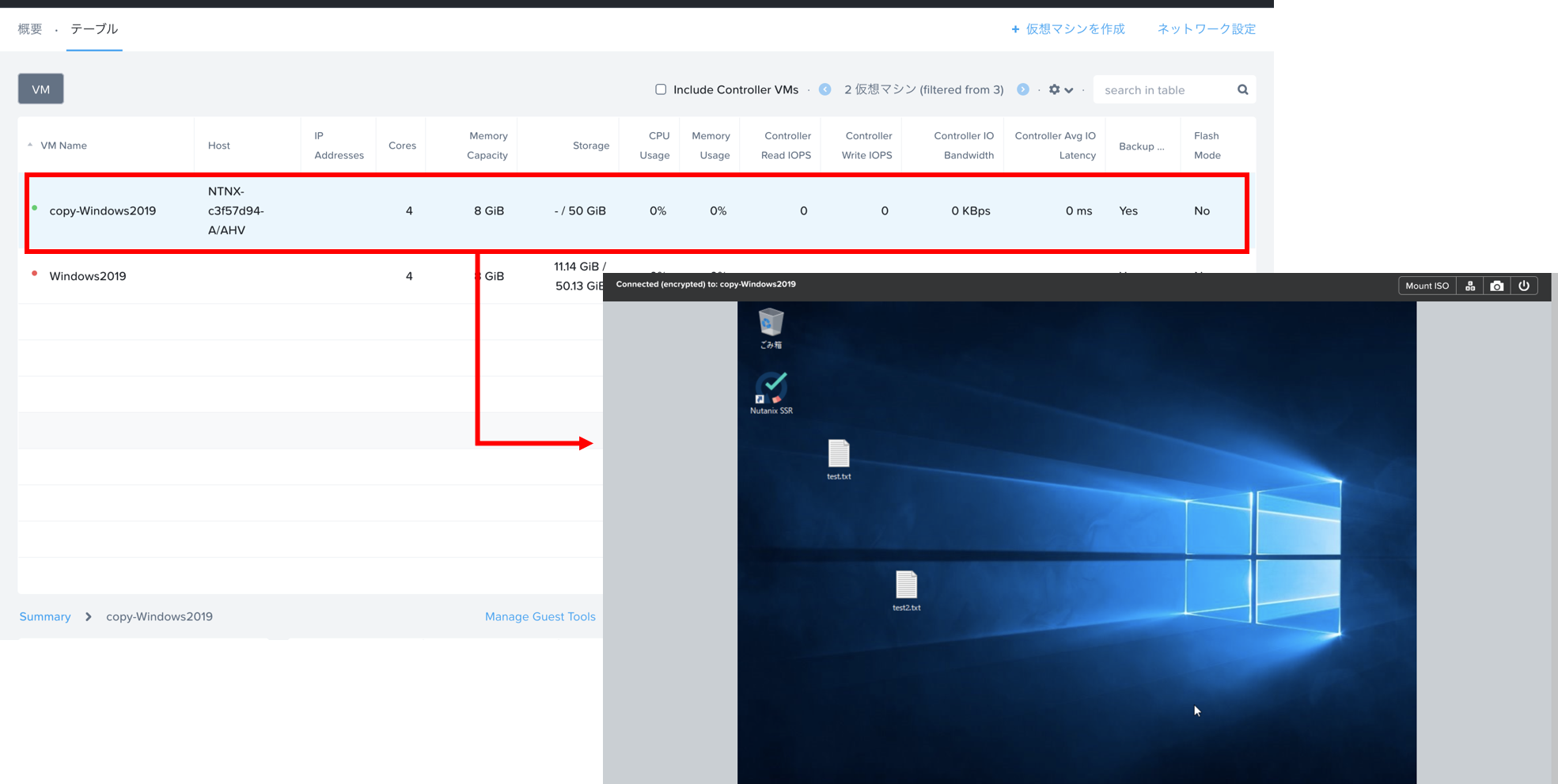Select the Windows2019 VM row
Image resolution: width=1558 pixels, height=784 pixels.
88,276
